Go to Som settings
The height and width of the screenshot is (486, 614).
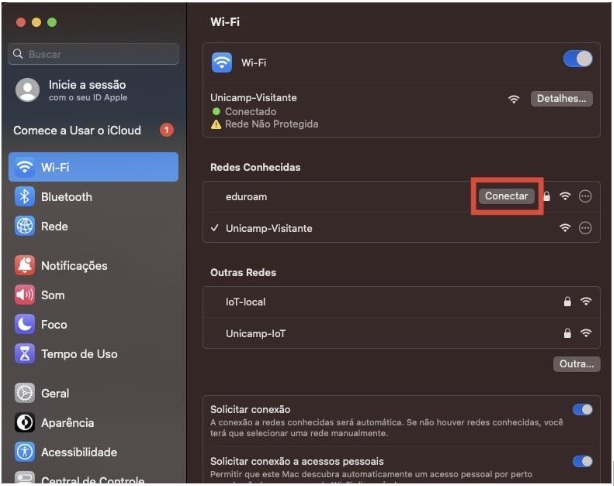[93, 295]
